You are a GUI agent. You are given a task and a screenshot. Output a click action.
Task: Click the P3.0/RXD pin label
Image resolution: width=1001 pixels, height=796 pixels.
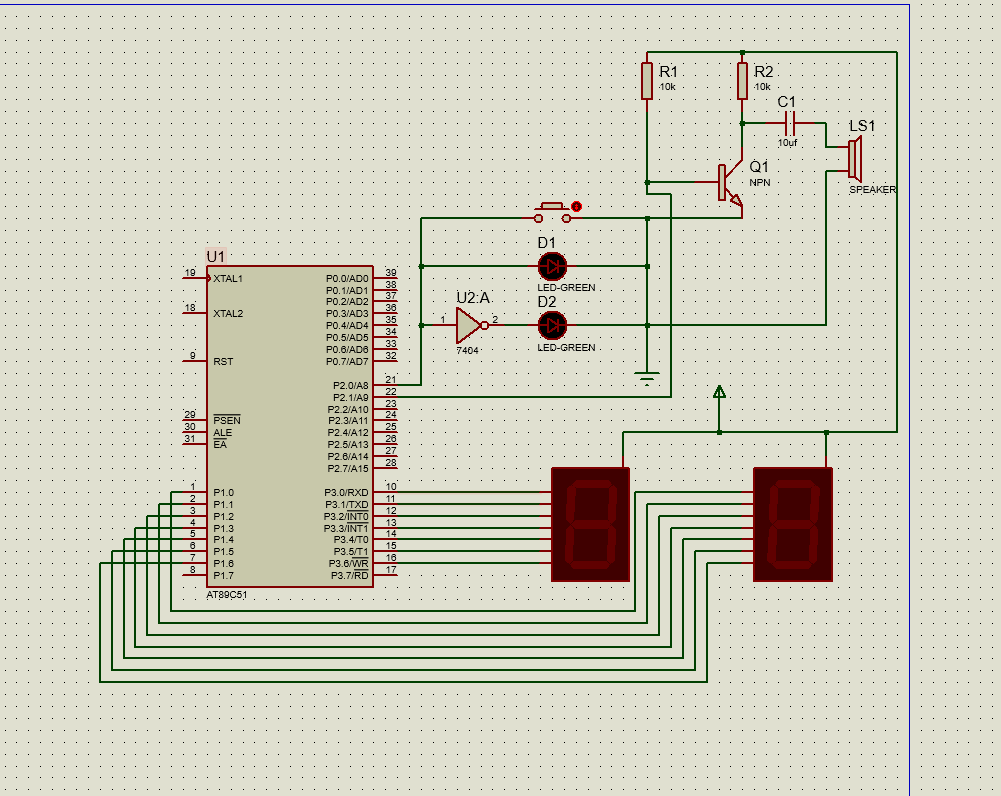347,492
